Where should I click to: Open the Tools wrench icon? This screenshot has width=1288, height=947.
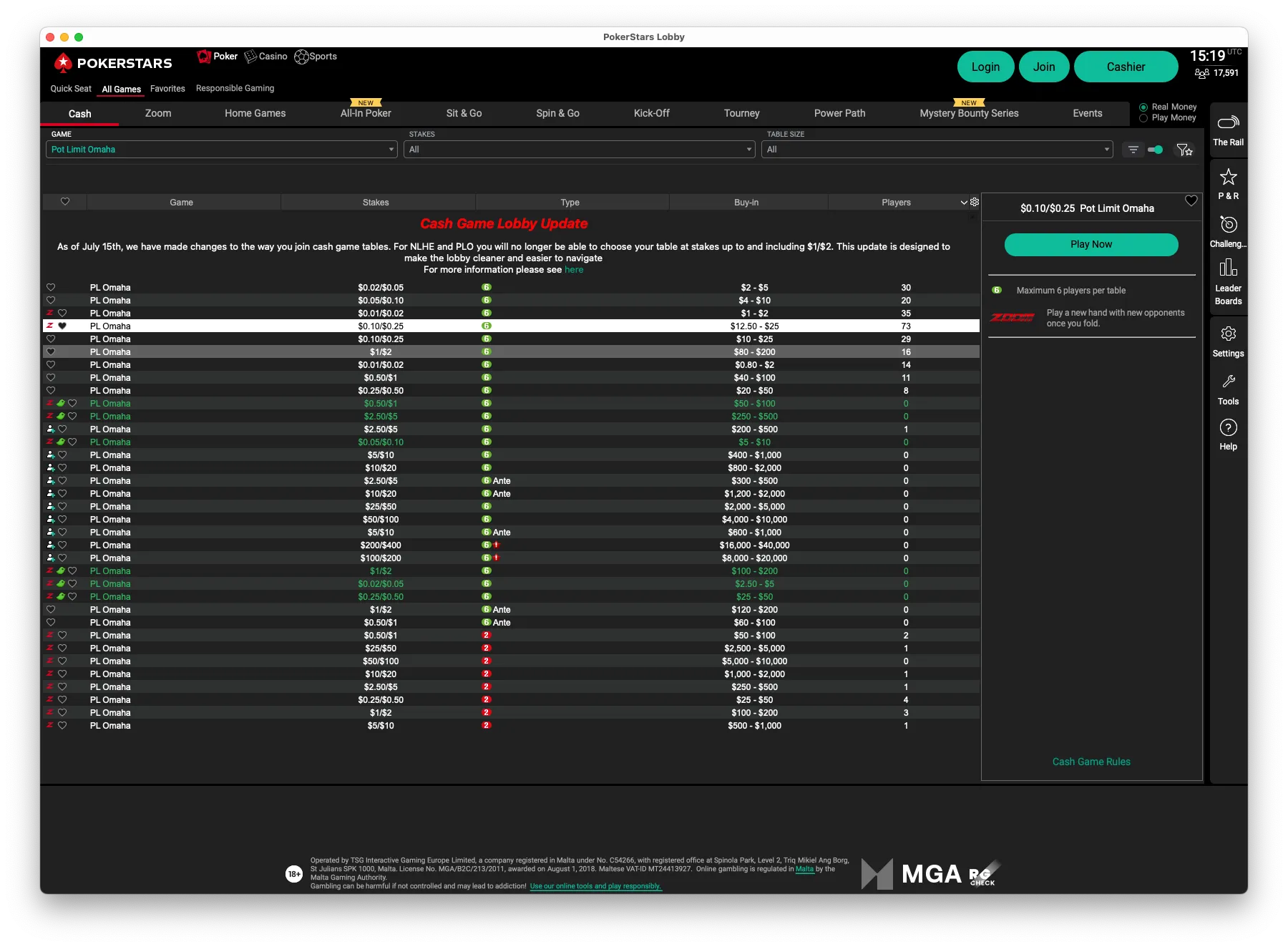pyautogui.click(x=1228, y=389)
